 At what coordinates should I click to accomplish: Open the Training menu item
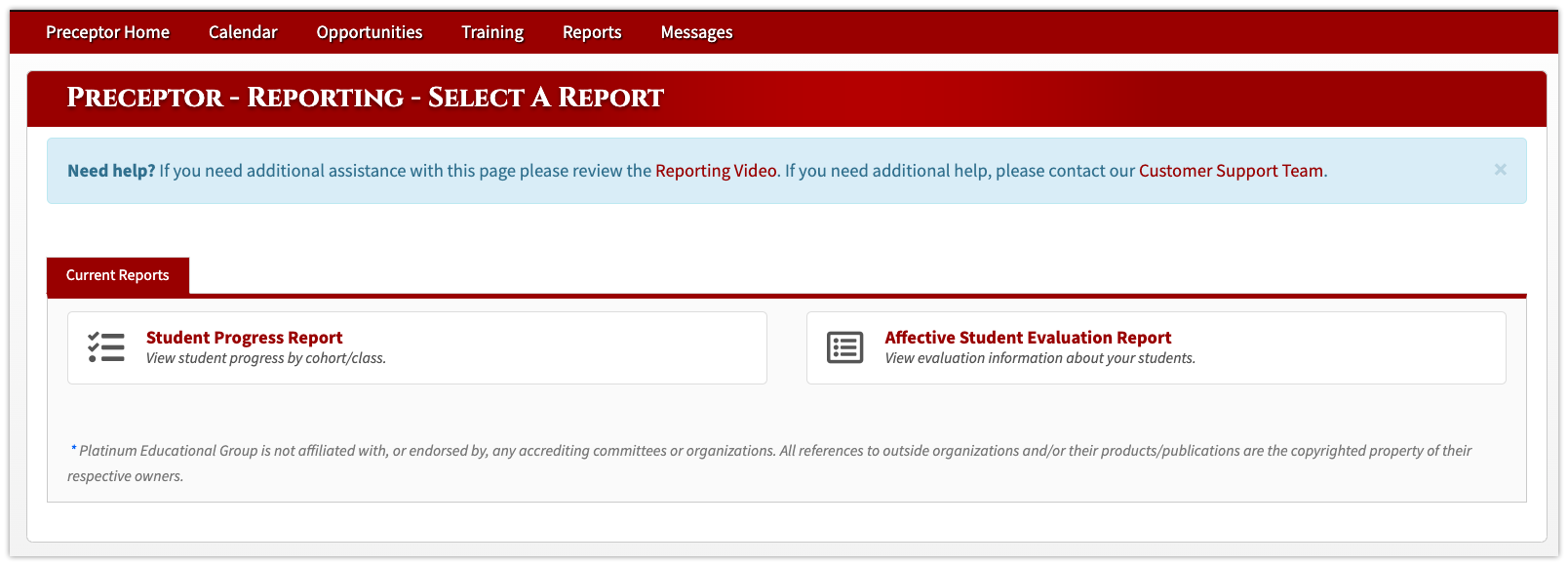tap(492, 32)
